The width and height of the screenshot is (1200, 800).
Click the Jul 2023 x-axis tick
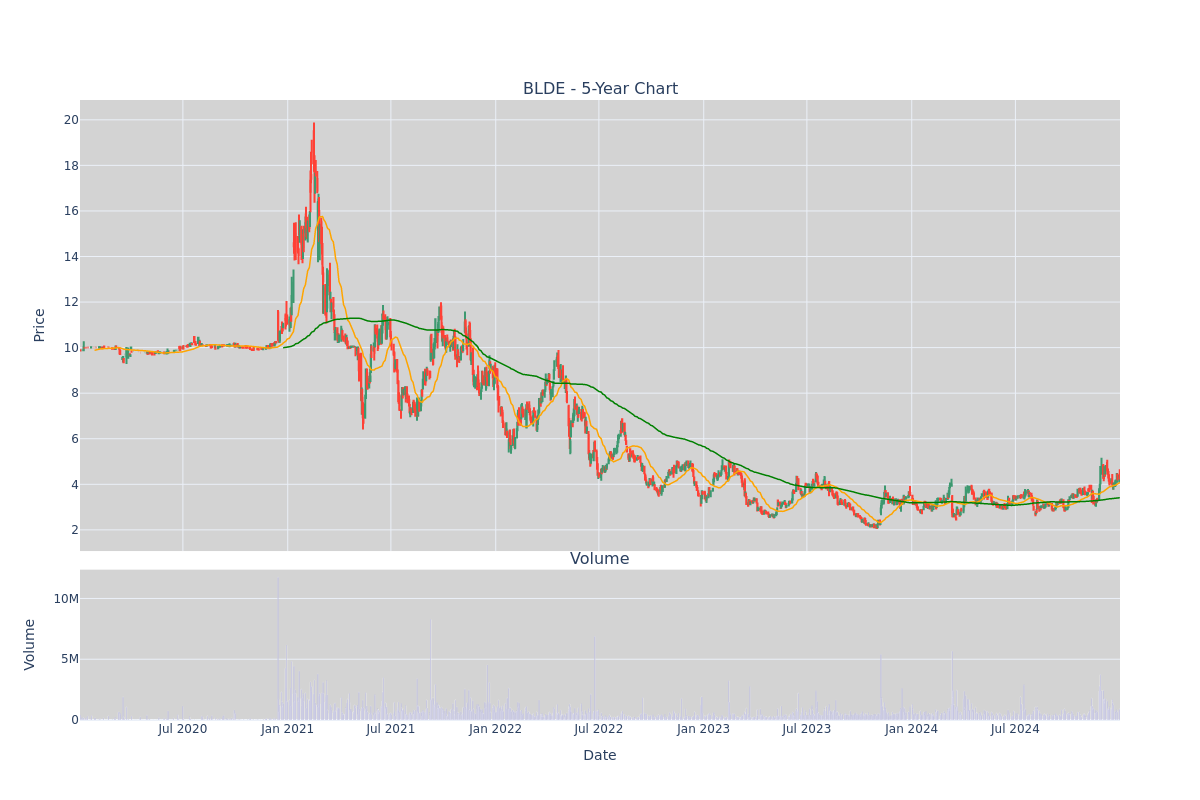tap(807, 729)
